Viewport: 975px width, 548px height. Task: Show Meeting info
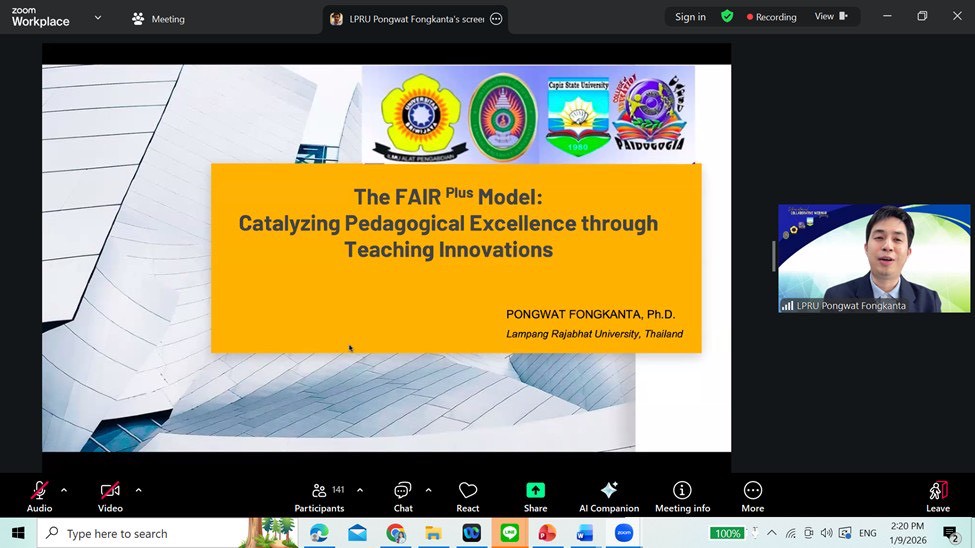pos(682,495)
